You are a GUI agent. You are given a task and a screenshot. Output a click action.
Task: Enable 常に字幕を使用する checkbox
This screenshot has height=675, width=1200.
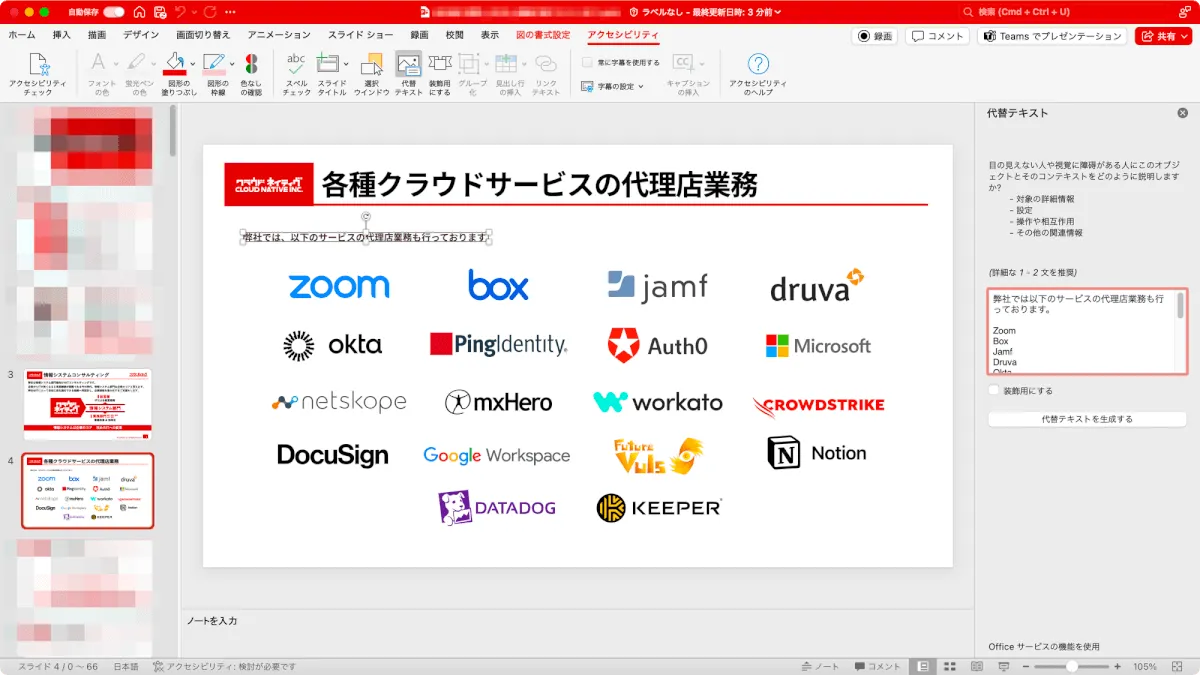pos(587,62)
